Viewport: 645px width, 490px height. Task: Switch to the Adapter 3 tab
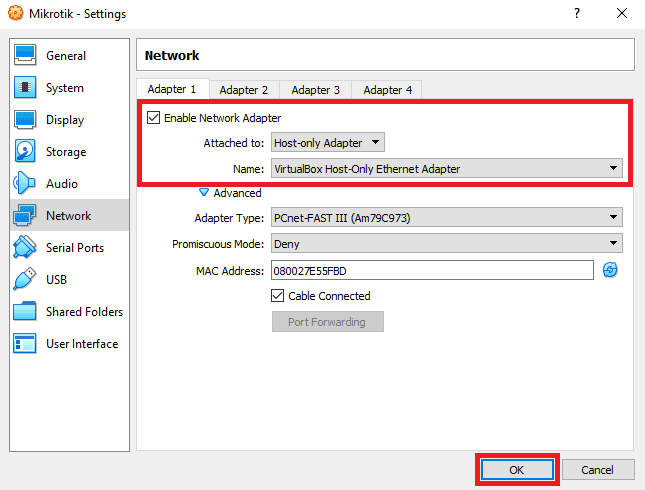pyautogui.click(x=316, y=90)
